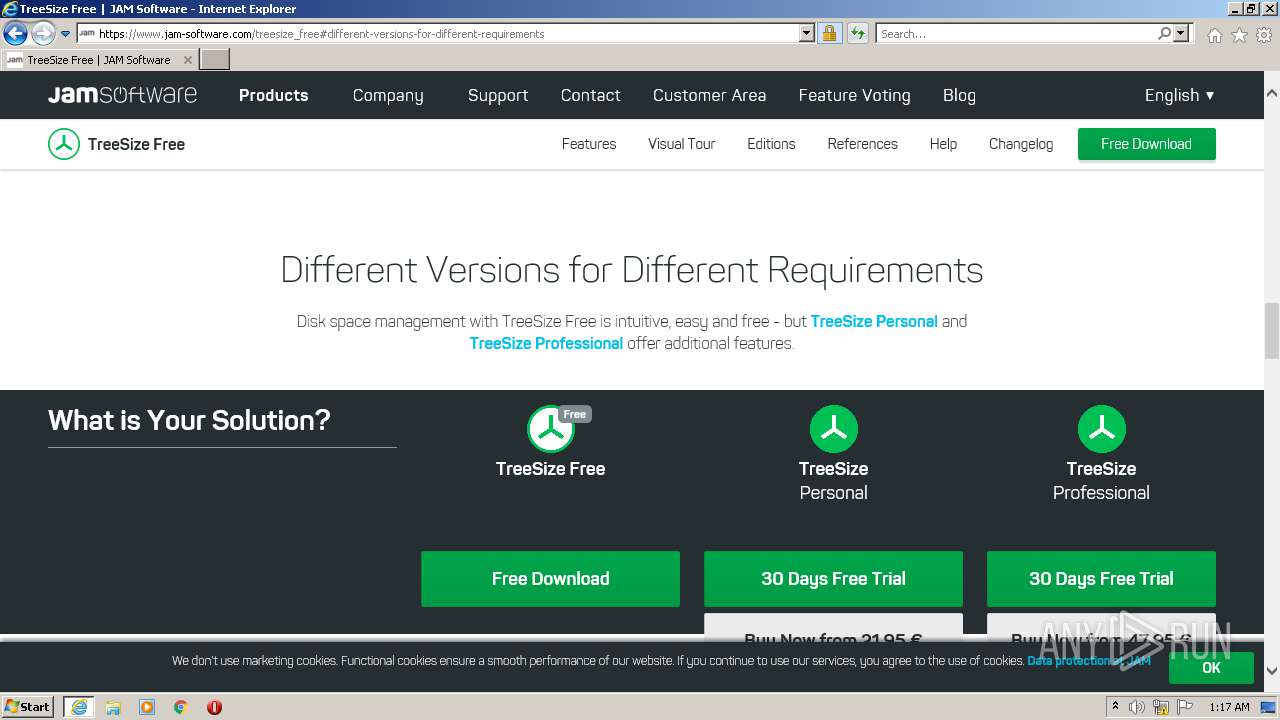This screenshot has height=720, width=1280.
Task: Open the IE Tools gear icon
Action: tap(1264, 35)
